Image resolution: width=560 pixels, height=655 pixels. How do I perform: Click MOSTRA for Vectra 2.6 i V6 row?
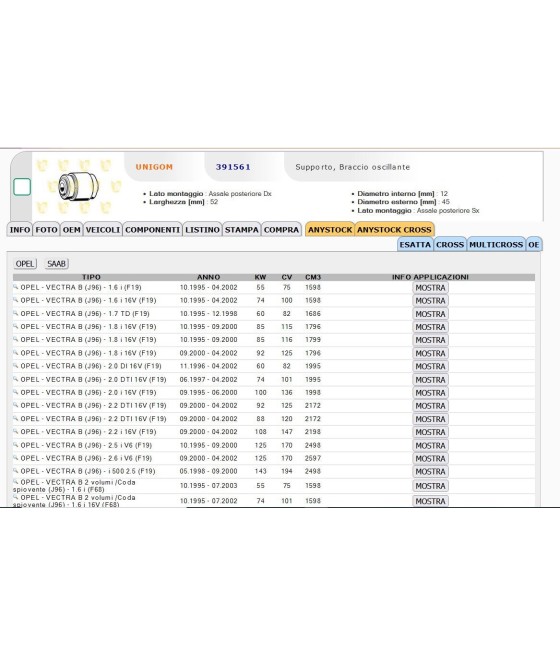pyautogui.click(x=430, y=459)
